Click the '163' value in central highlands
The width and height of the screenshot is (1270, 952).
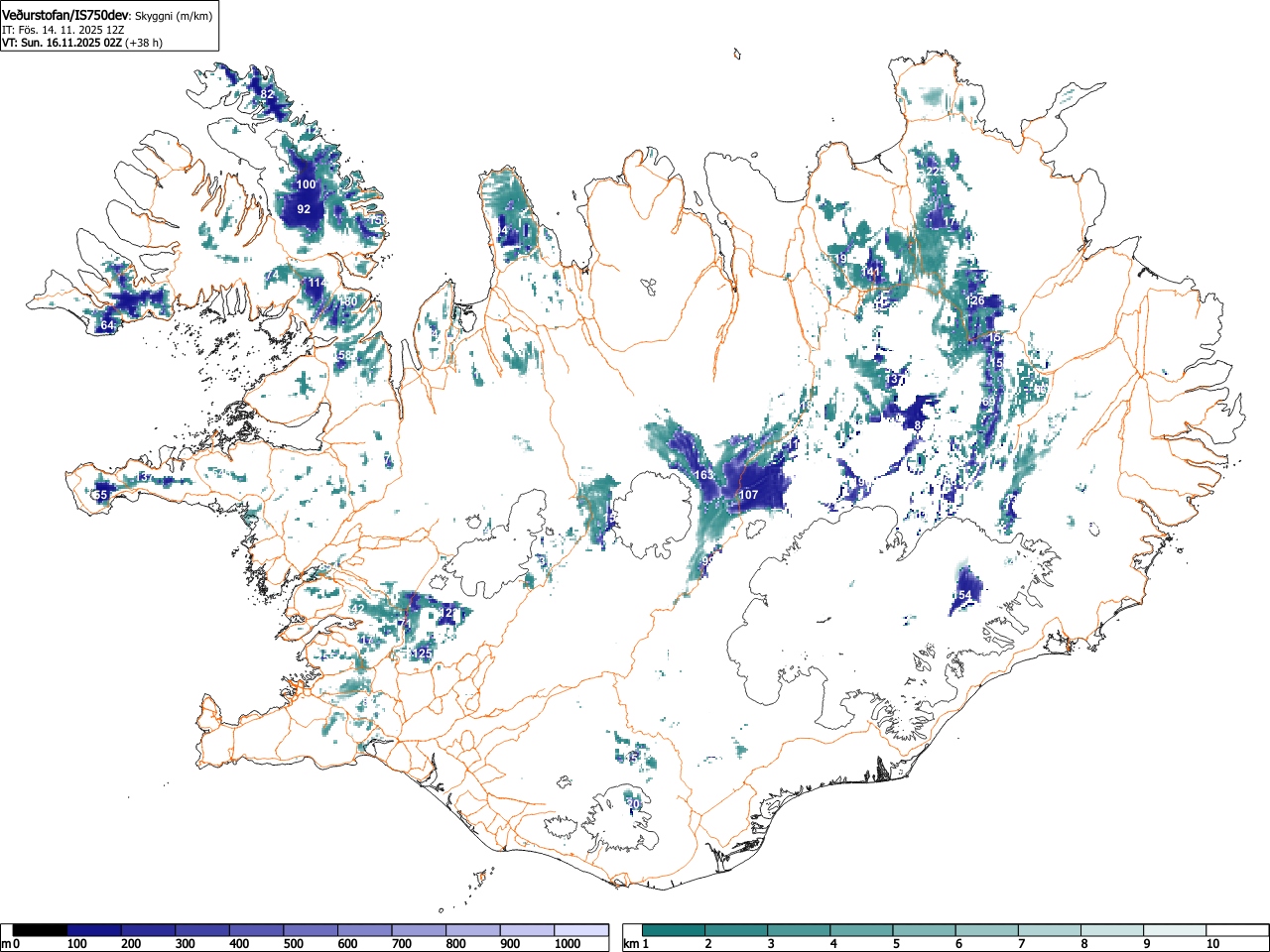tap(703, 475)
